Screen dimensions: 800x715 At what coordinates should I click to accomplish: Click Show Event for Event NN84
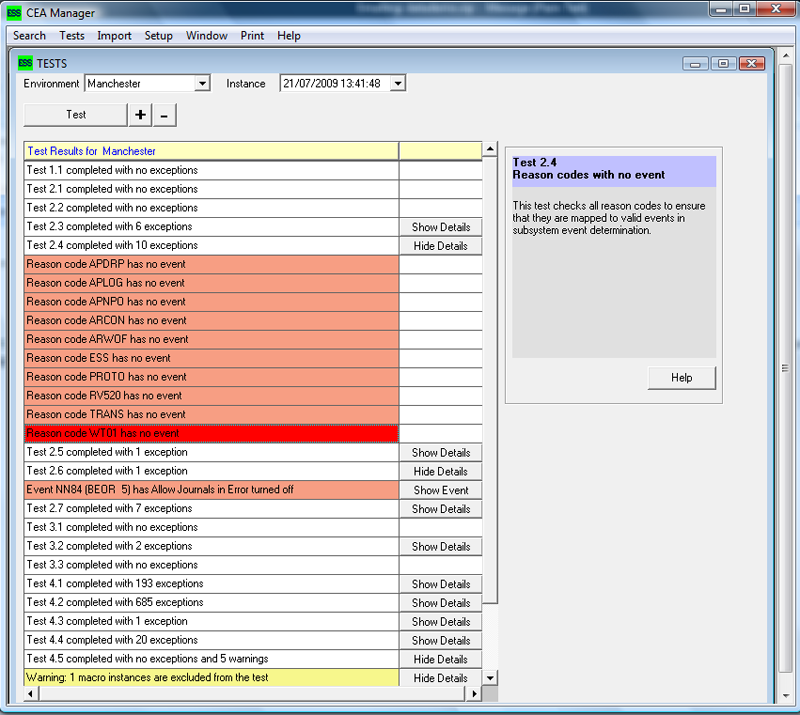[440, 490]
